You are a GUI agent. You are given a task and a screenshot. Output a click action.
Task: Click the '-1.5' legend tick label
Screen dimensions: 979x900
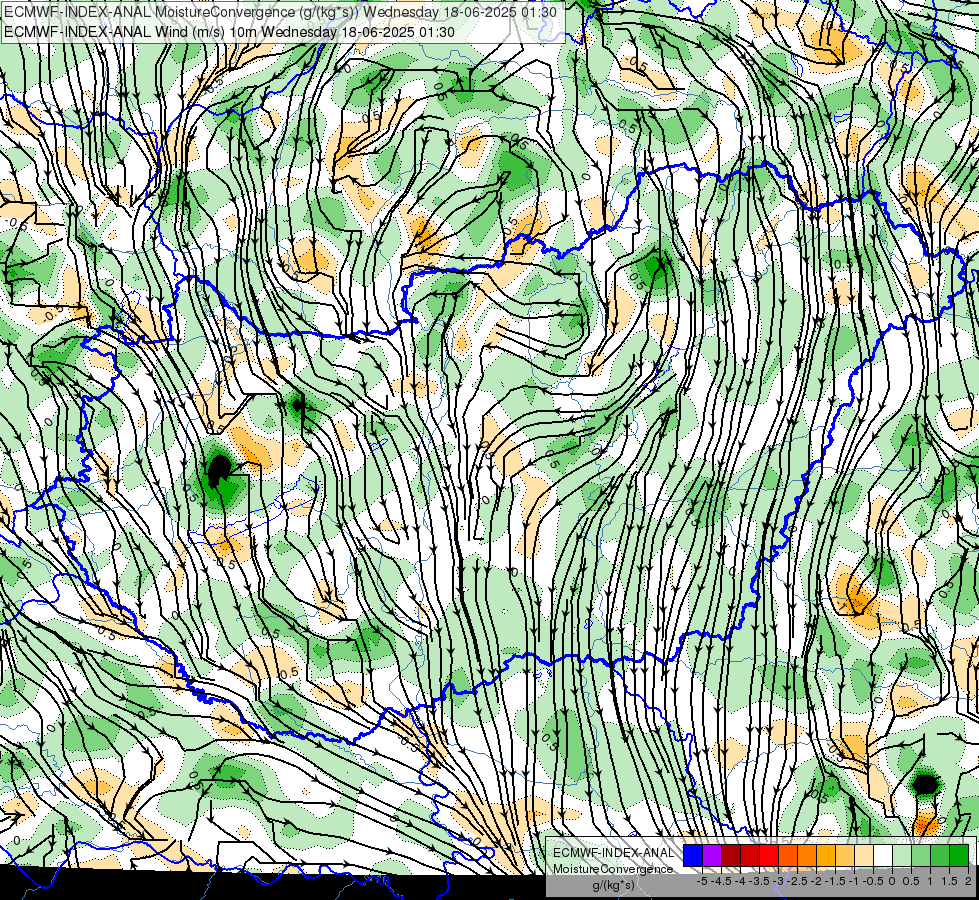835,881
